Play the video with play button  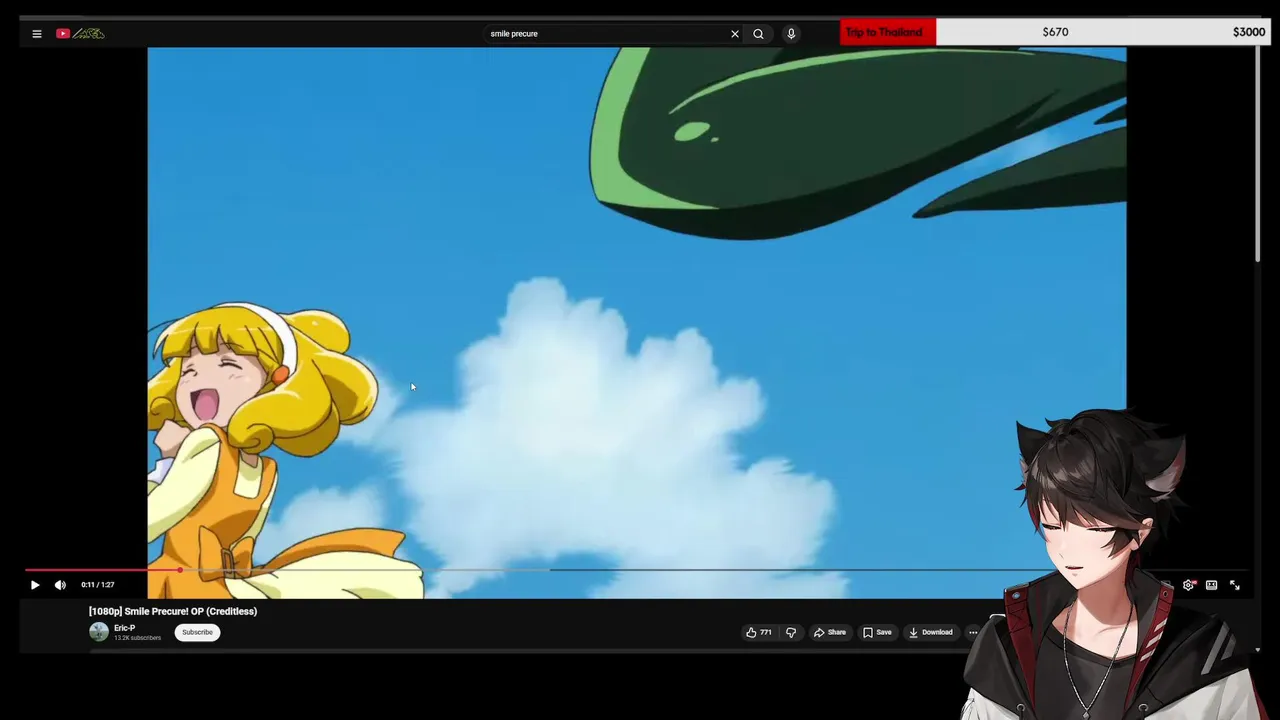tap(35, 585)
